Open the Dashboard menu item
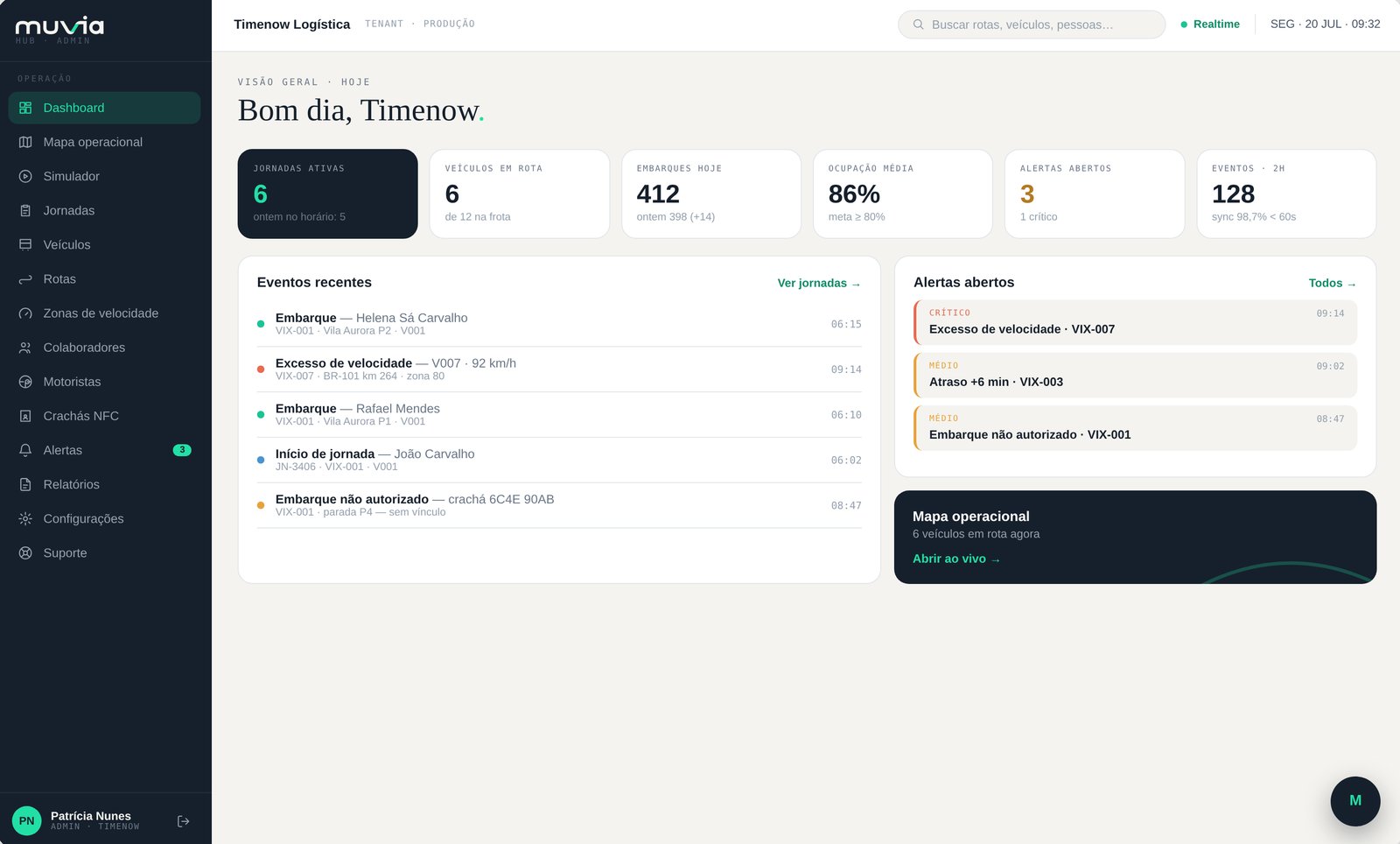The height and width of the screenshot is (844, 1400). (x=104, y=108)
